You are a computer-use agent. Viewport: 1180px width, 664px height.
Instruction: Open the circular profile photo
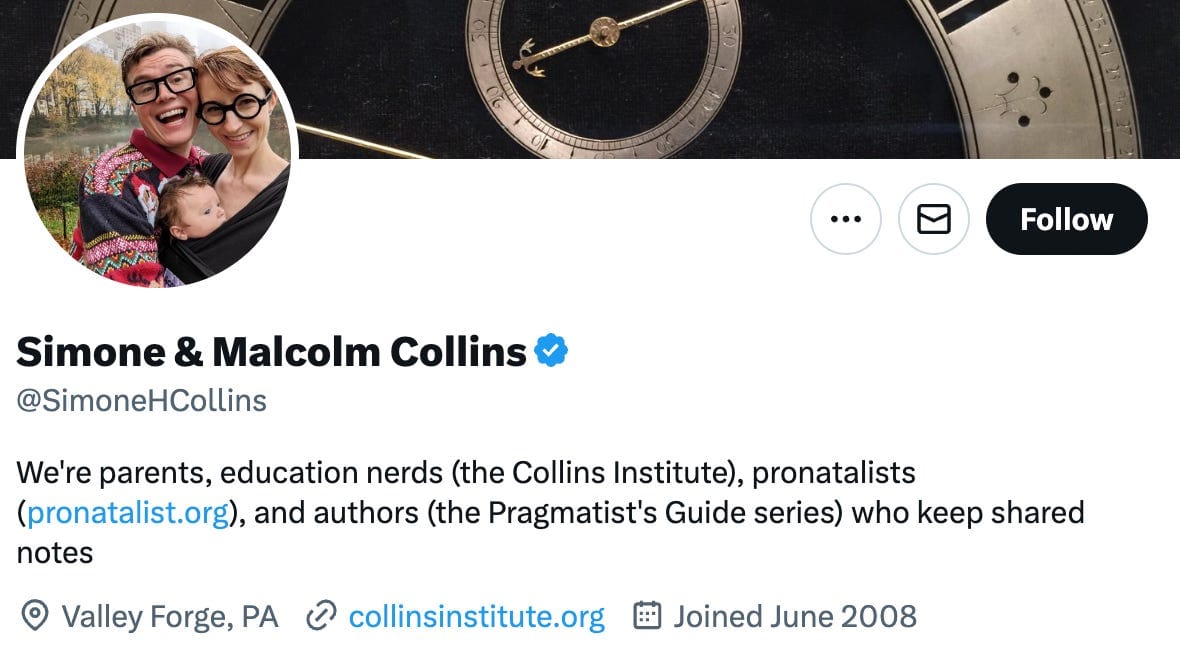[x=158, y=152]
